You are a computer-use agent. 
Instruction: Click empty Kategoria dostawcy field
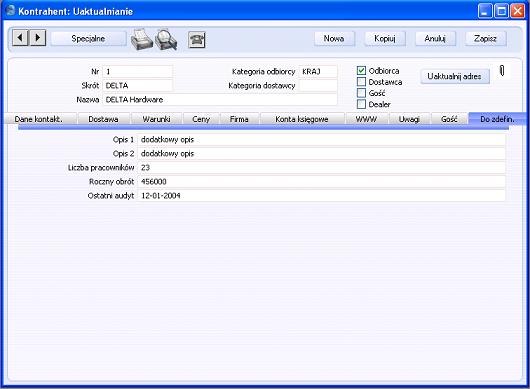coord(318,86)
